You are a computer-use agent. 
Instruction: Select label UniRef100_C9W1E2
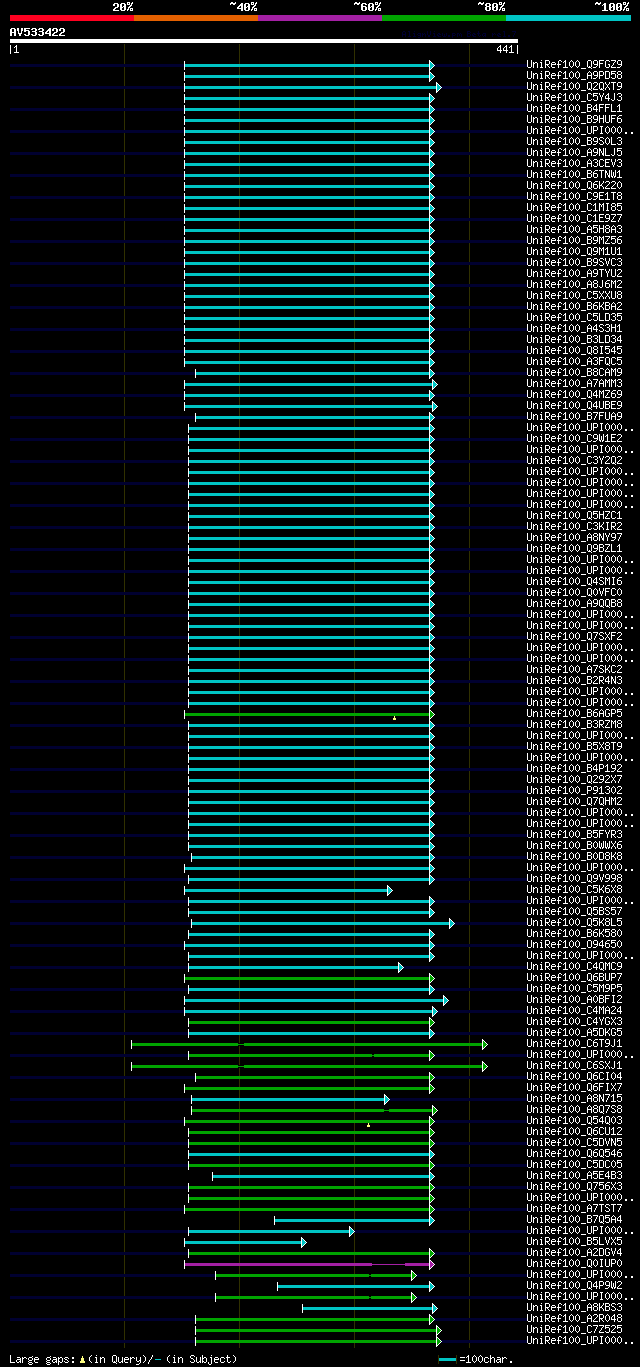click(574, 438)
